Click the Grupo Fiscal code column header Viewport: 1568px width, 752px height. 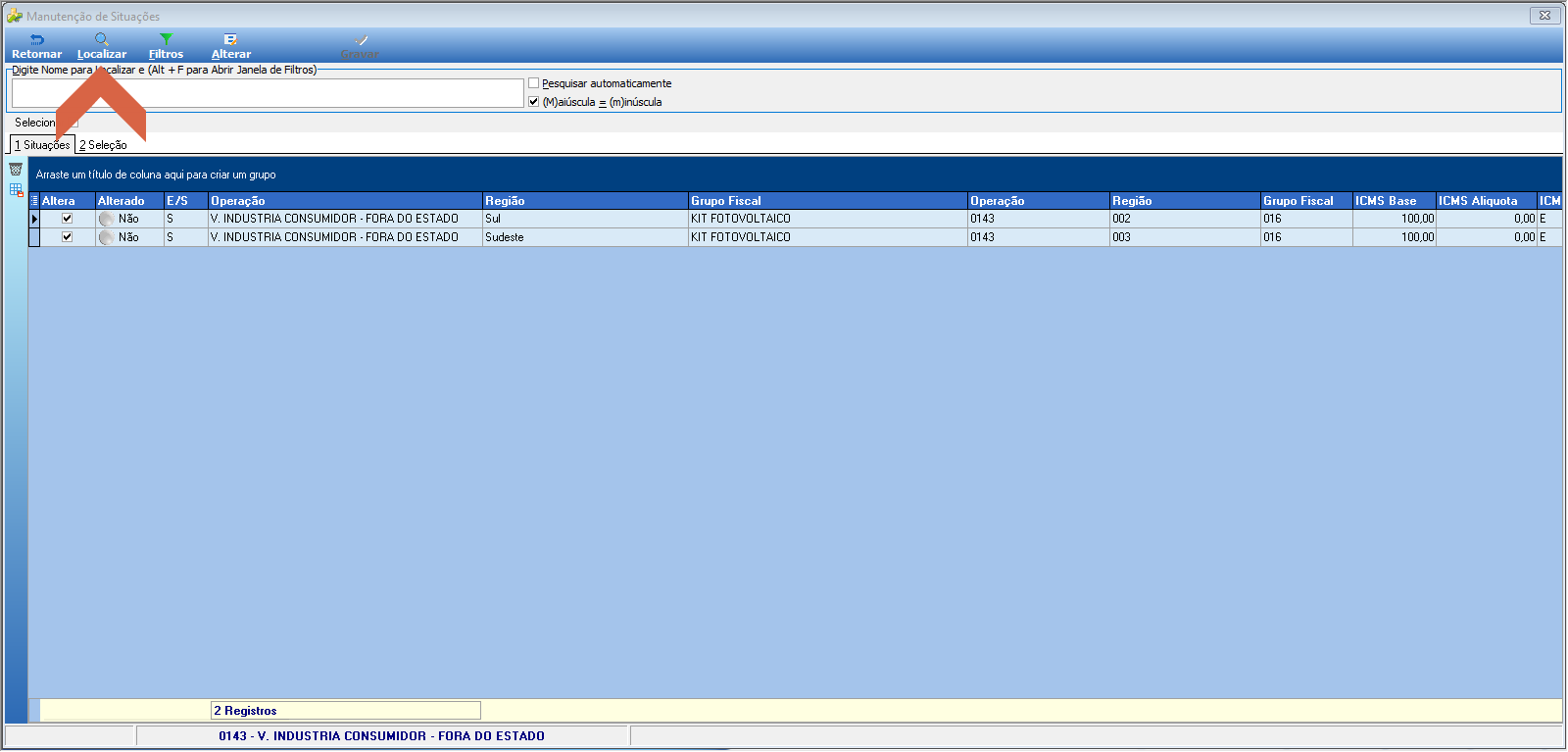(x=1306, y=201)
